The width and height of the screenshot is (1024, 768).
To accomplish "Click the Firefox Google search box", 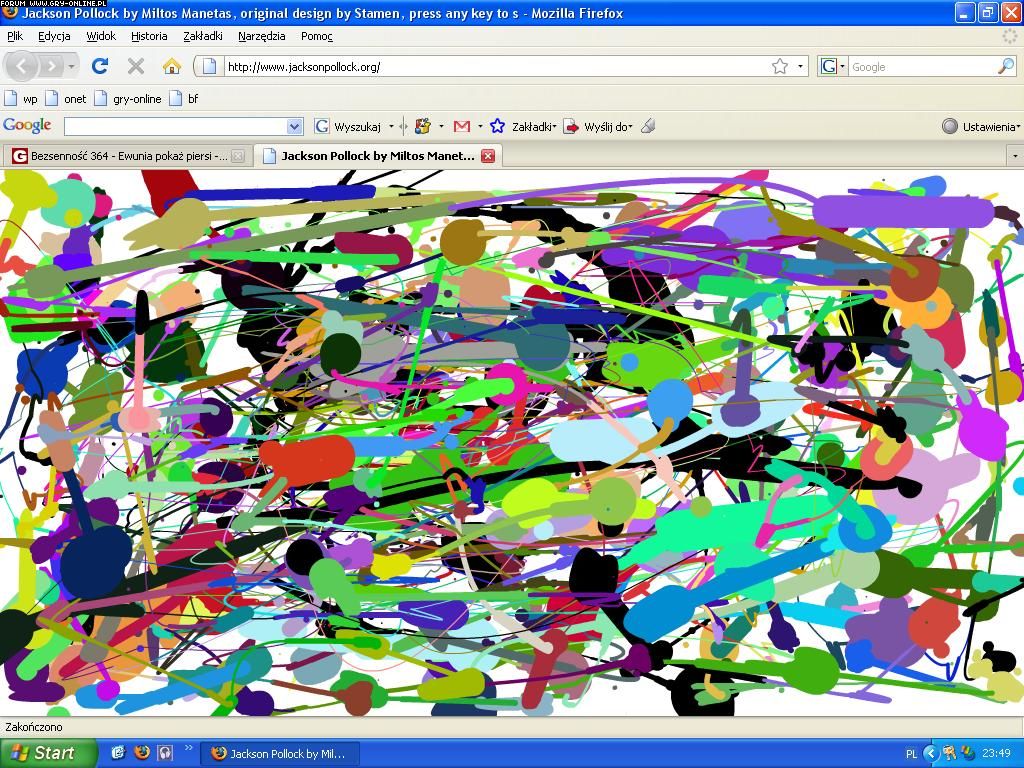I will pos(923,67).
